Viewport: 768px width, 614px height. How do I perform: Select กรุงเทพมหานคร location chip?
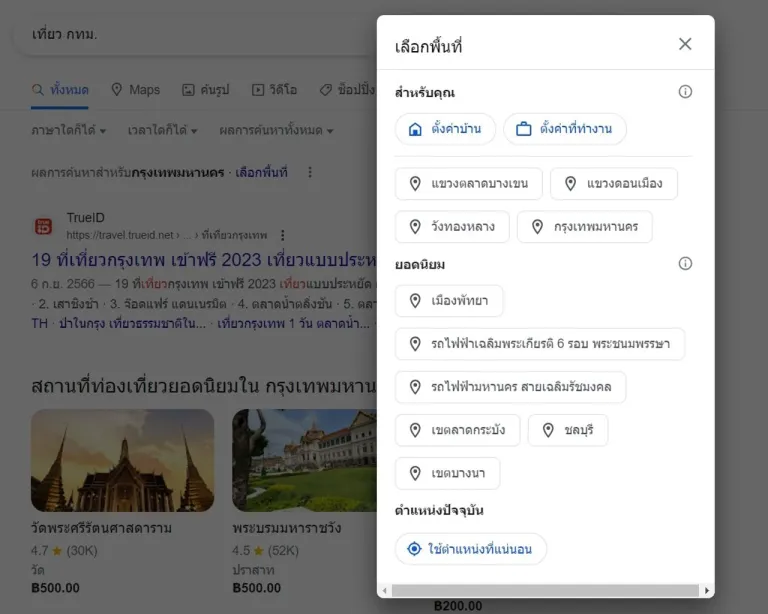coord(585,227)
